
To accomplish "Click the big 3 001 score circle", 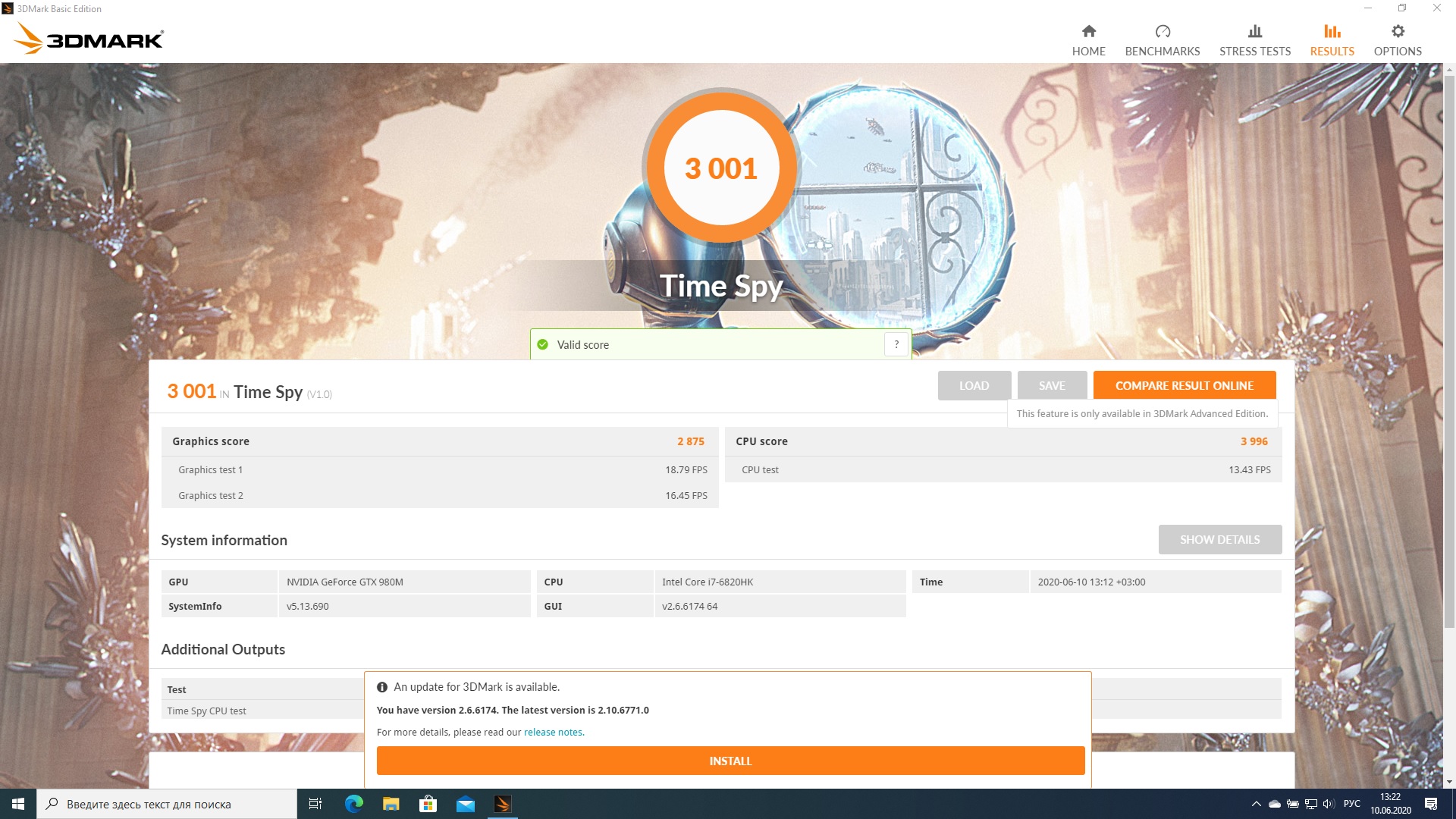I will [720, 168].
